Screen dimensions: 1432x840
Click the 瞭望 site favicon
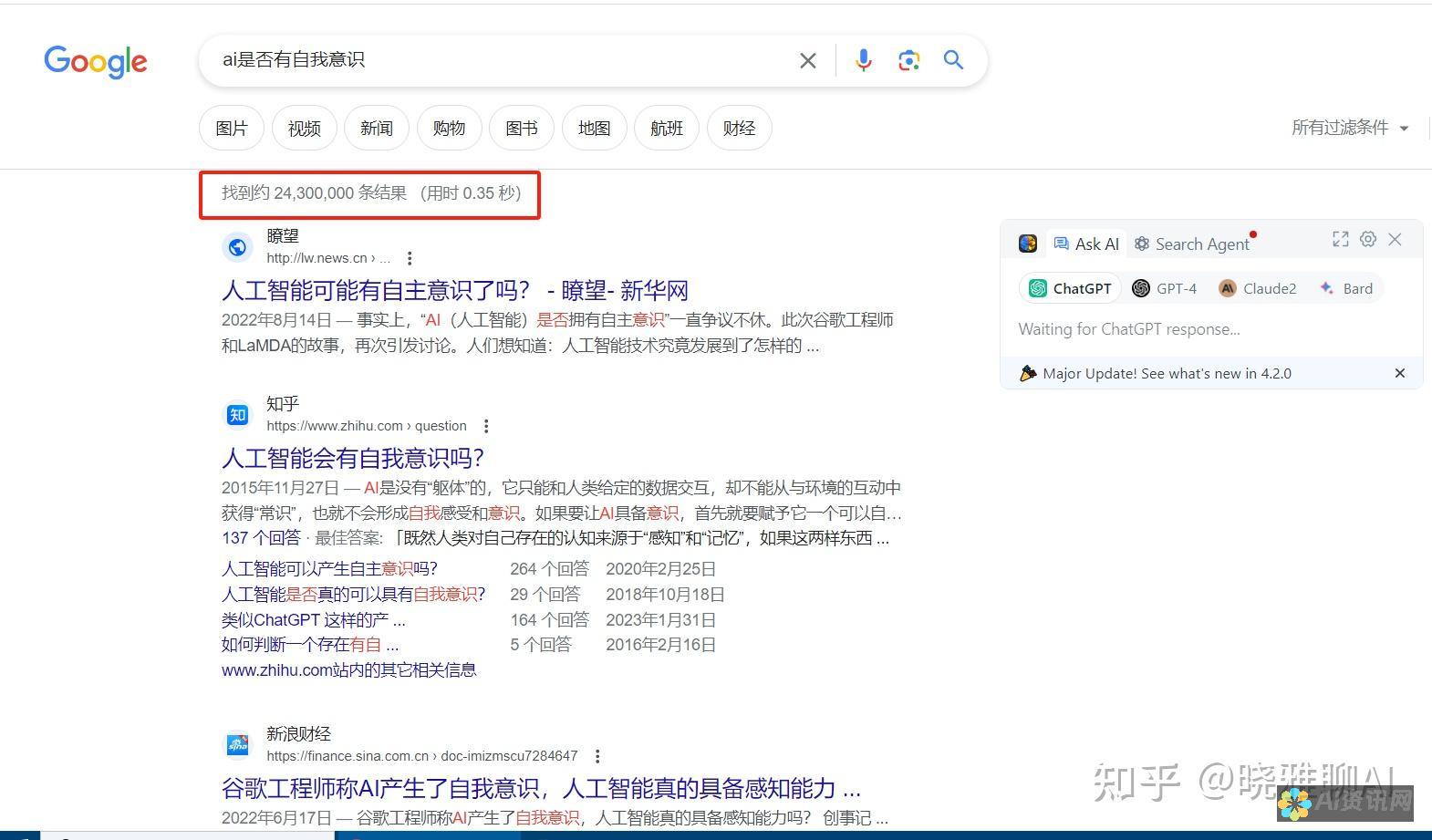point(237,247)
